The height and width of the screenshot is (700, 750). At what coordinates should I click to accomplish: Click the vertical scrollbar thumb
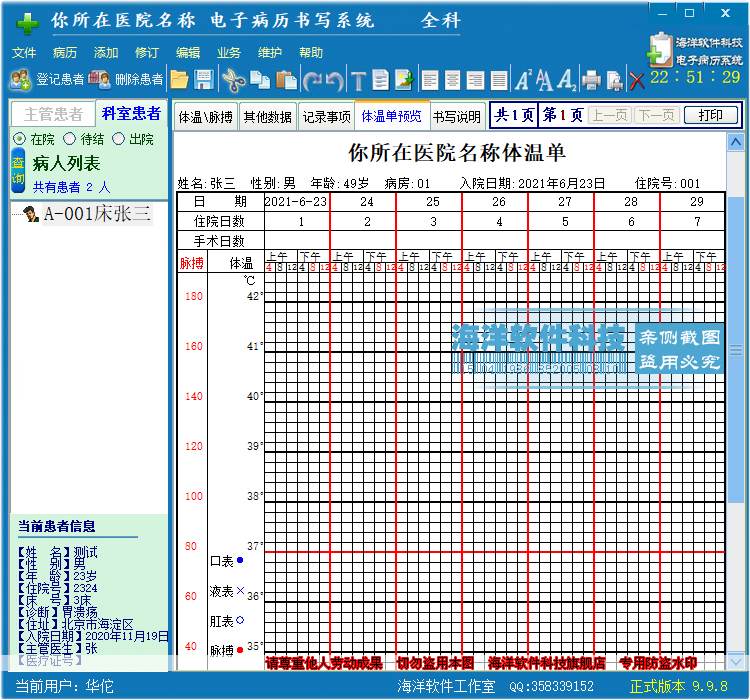coord(735,351)
